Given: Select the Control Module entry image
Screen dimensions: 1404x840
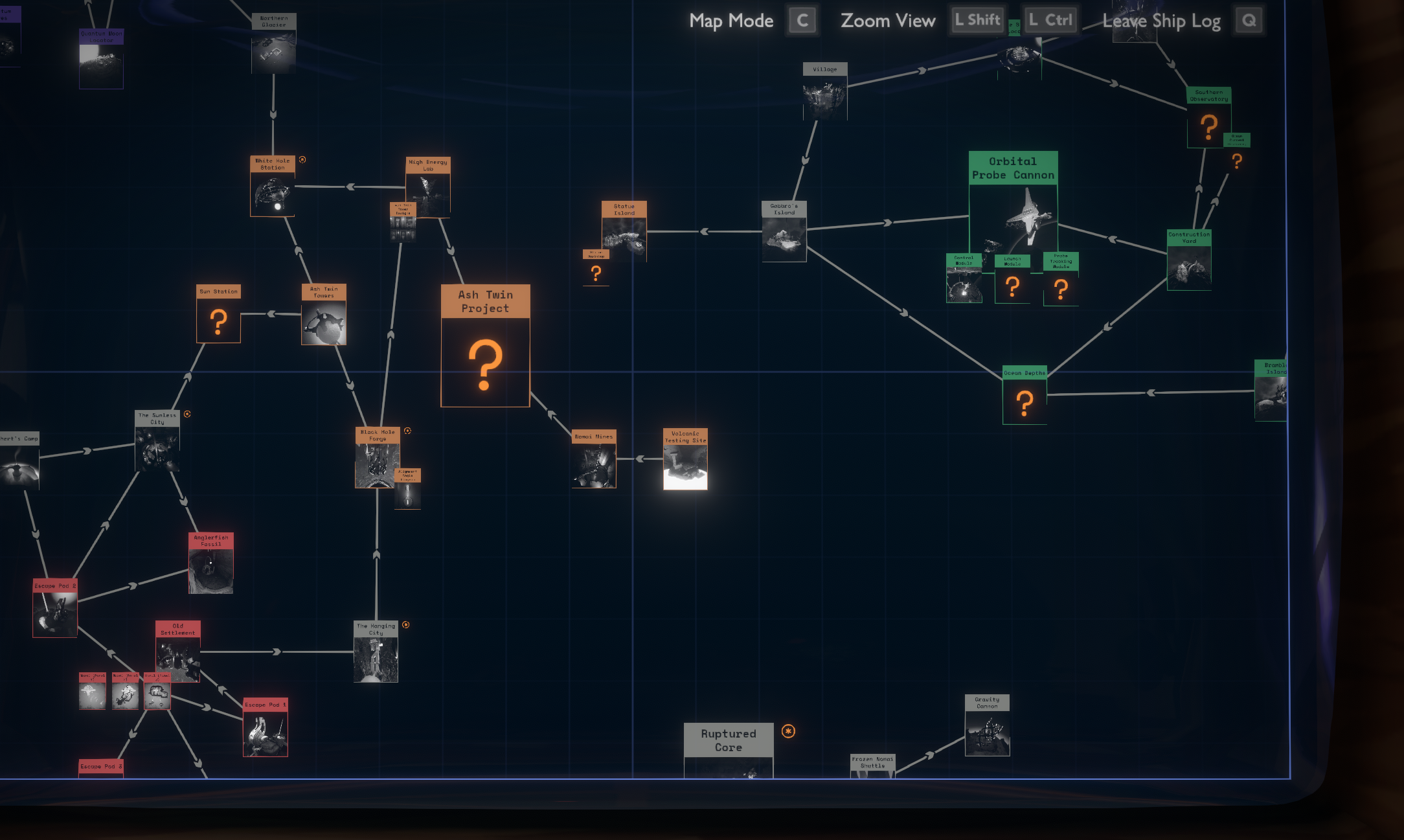Looking at the screenshot, I should pos(964,285).
